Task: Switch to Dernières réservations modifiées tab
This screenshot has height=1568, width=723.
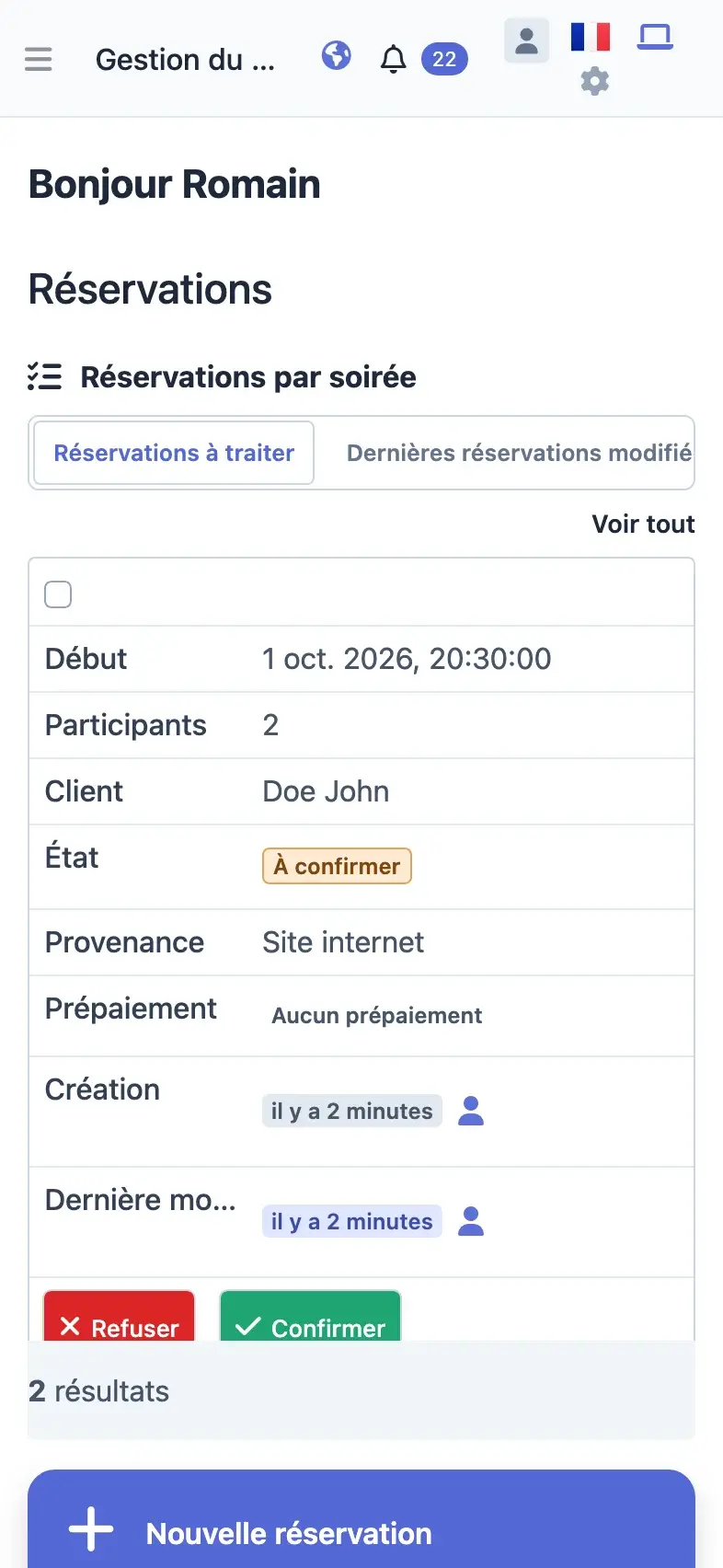Action: coord(519,453)
